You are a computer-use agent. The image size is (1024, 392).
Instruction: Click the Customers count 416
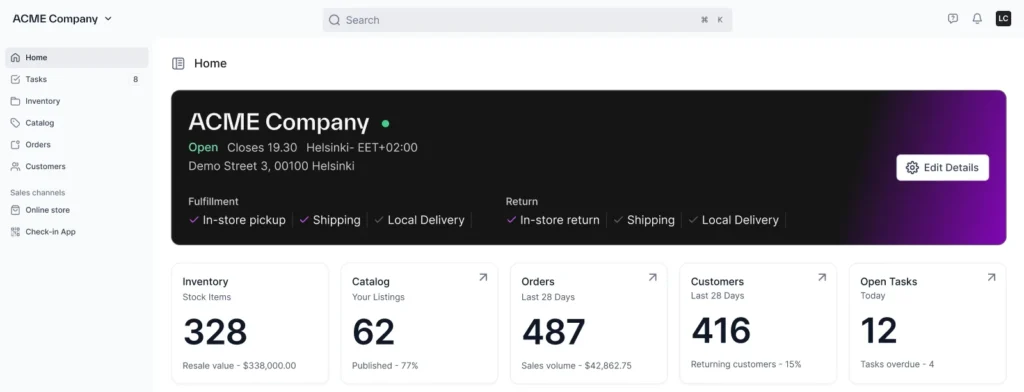pos(722,331)
